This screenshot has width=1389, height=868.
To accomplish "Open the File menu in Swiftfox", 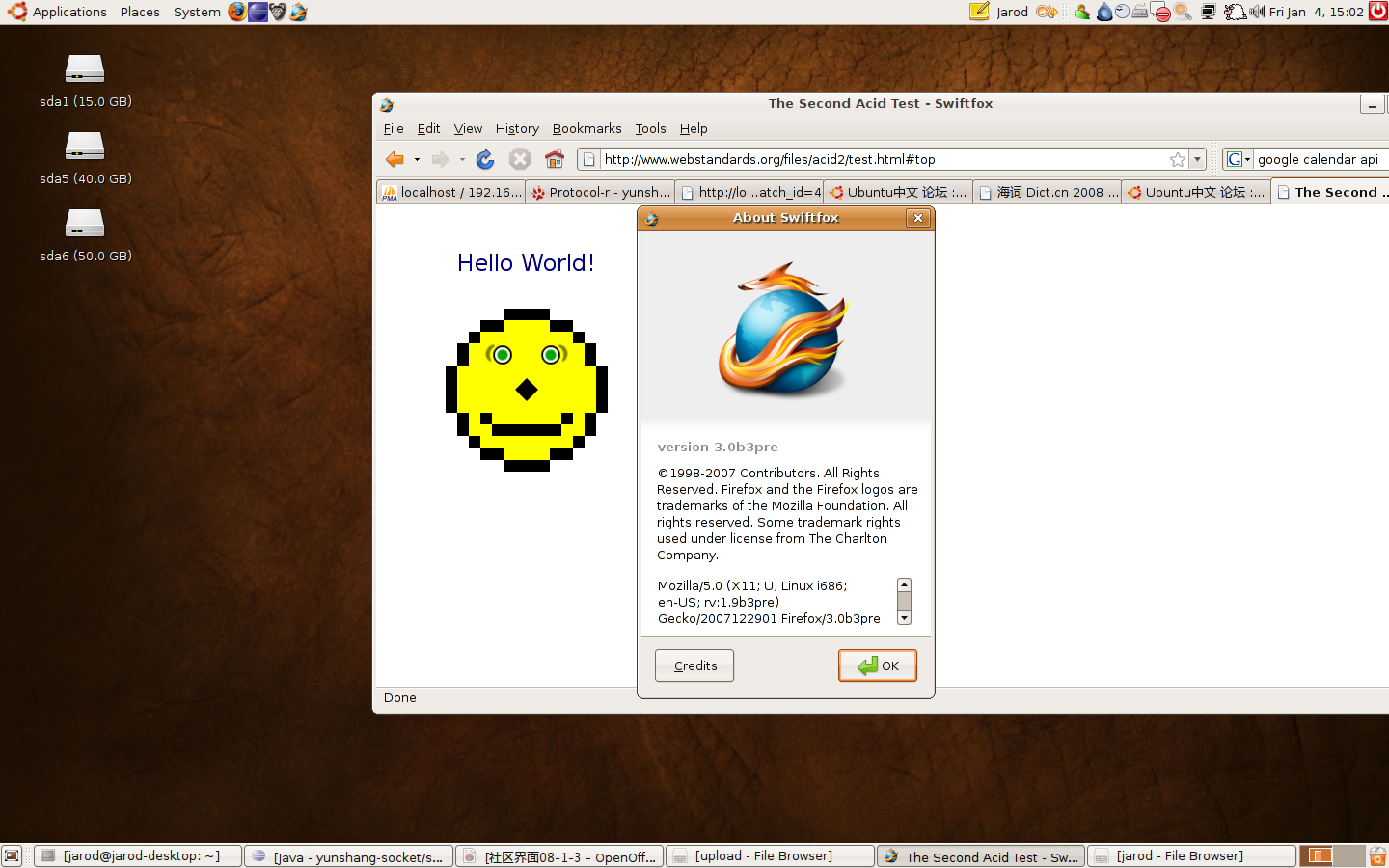I will click(394, 128).
